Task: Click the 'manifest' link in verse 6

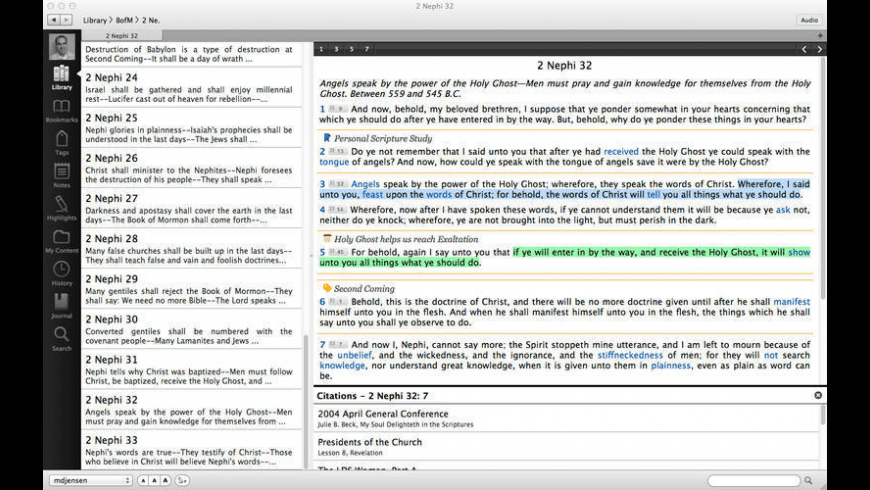Action: pyautogui.click(x=792, y=302)
